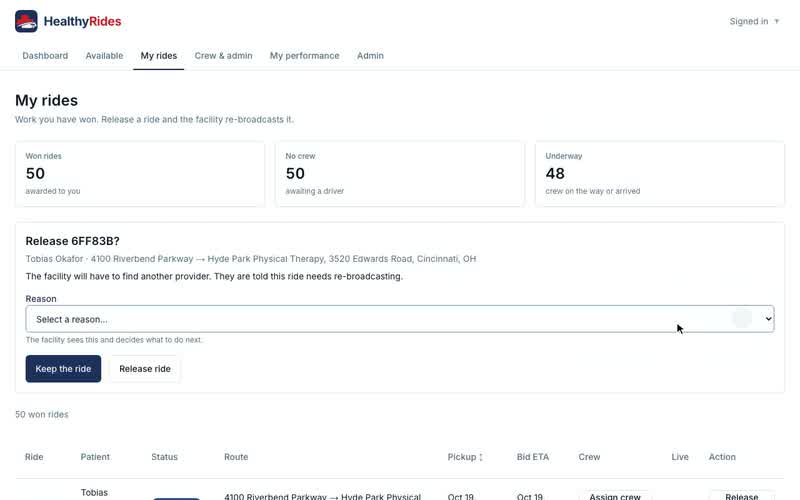Click Release in the Action column

pyautogui.click(x=741, y=496)
